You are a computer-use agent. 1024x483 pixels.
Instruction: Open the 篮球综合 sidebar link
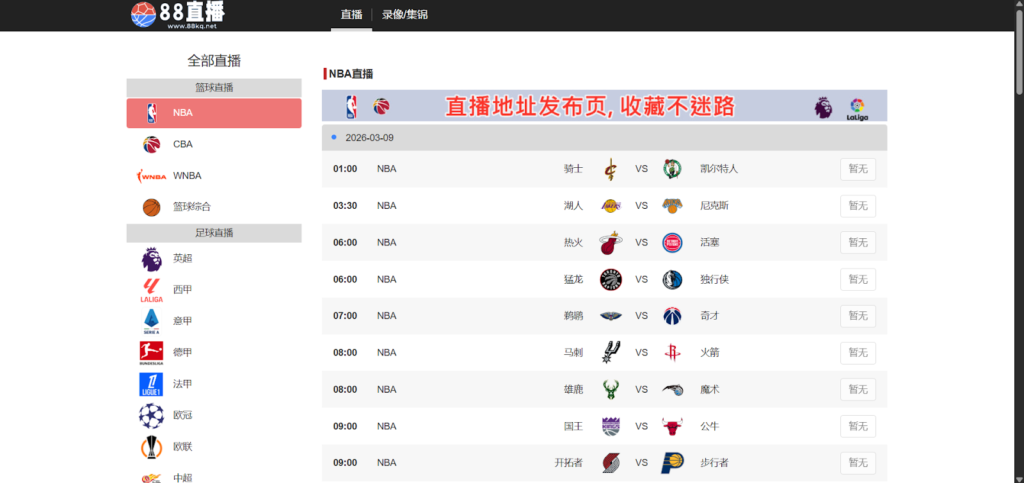click(191, 207)
